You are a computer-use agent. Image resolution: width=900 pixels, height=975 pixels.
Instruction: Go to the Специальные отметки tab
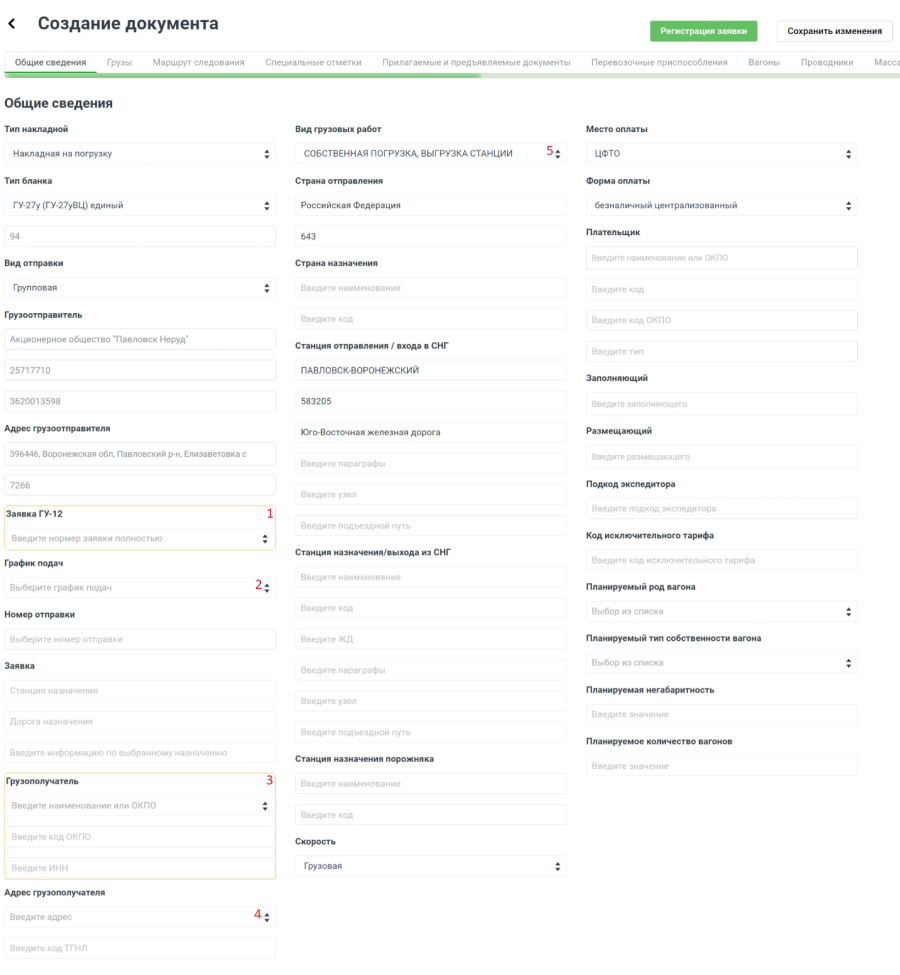(313, 63)
